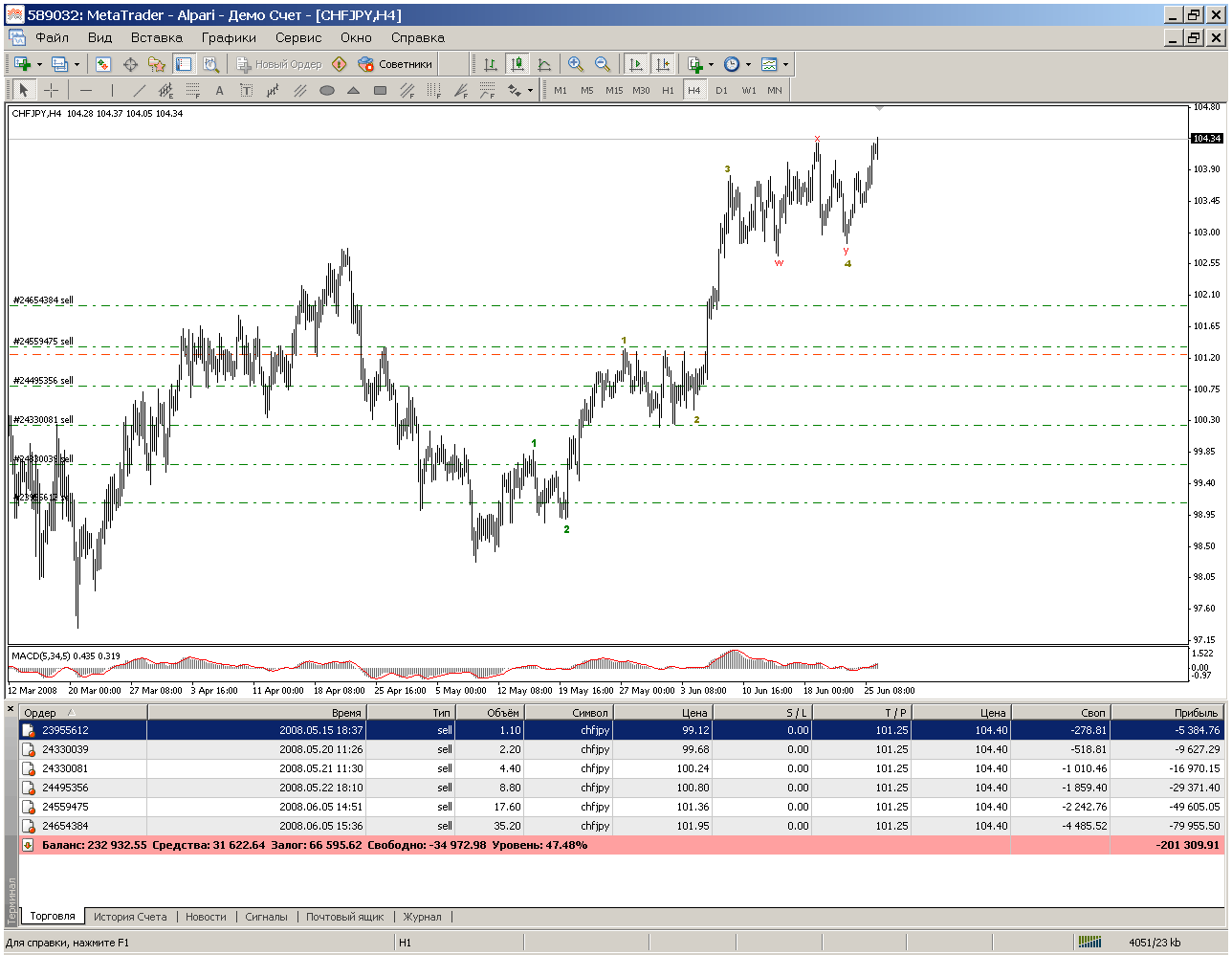Select the cursor arrow tool
This screenshot has width=1232, height=955.
point(24,90)
